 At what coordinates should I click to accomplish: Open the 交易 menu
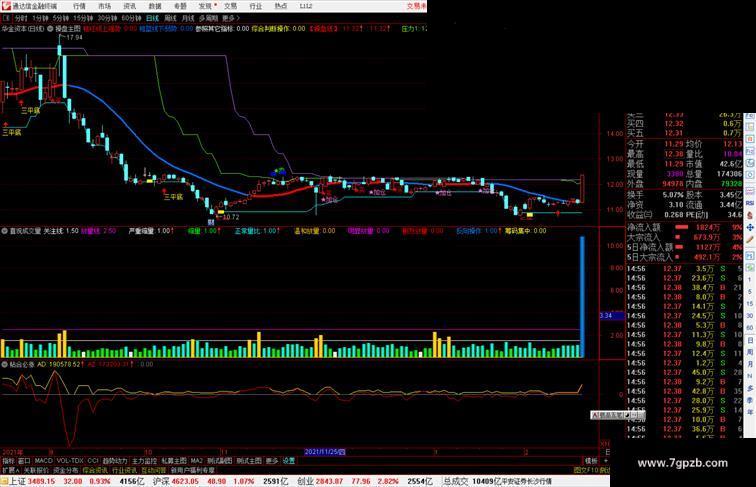[230, 6]
